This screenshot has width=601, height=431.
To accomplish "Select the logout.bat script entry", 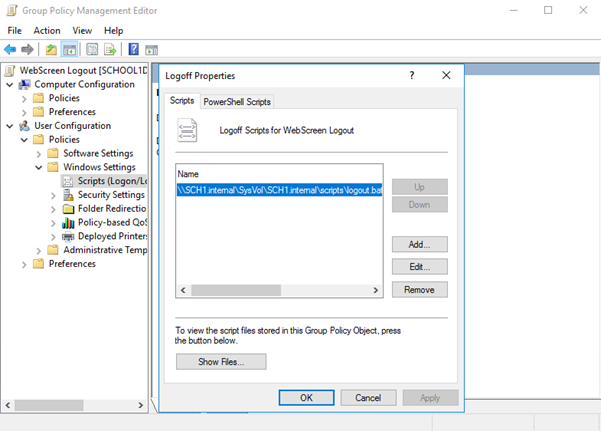I will coord(279,189).
